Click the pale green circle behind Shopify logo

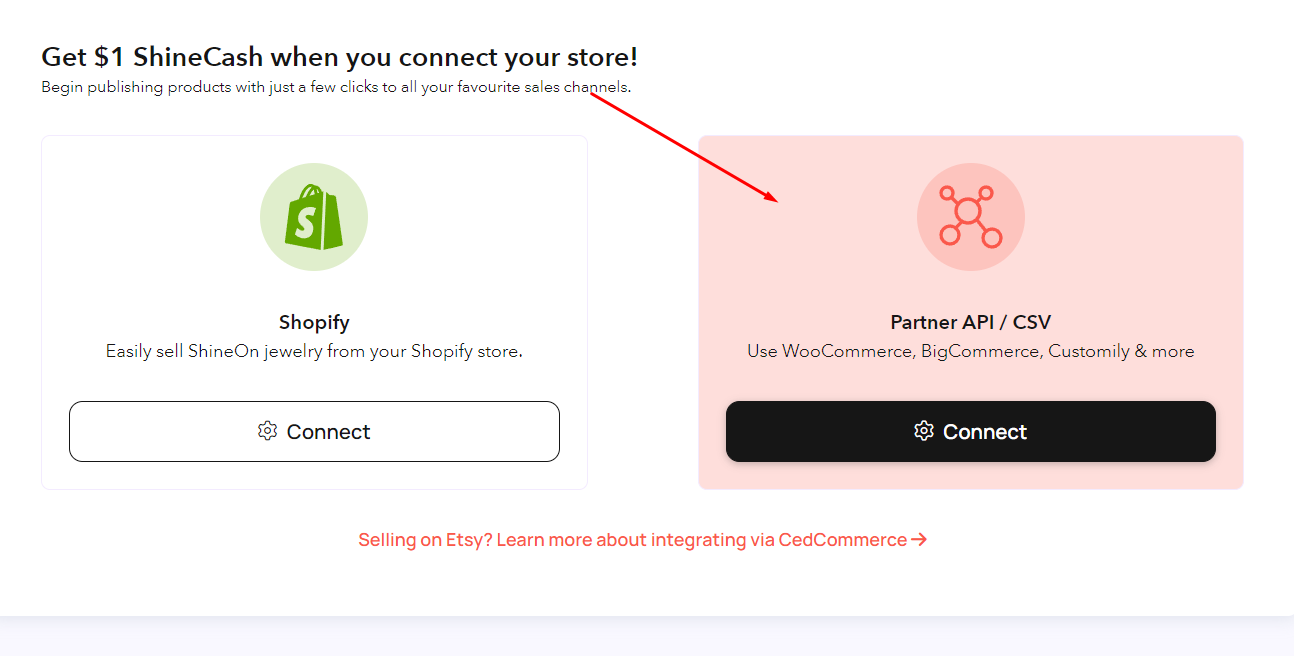[314, 217]
